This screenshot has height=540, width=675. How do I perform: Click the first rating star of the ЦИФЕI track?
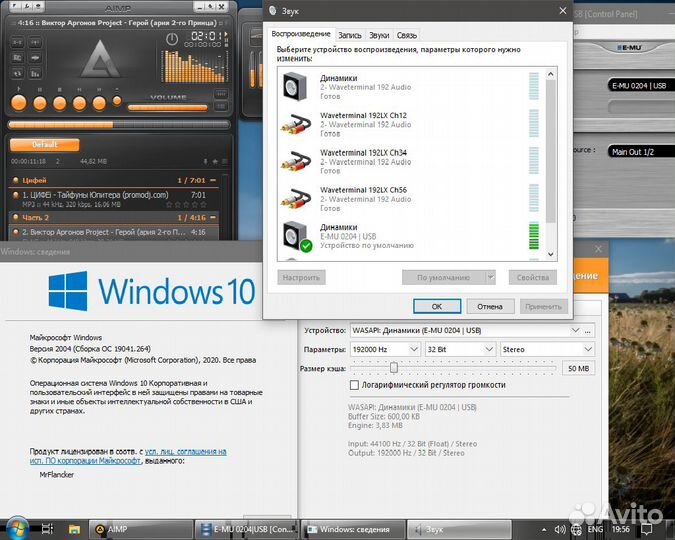point(169,205)
